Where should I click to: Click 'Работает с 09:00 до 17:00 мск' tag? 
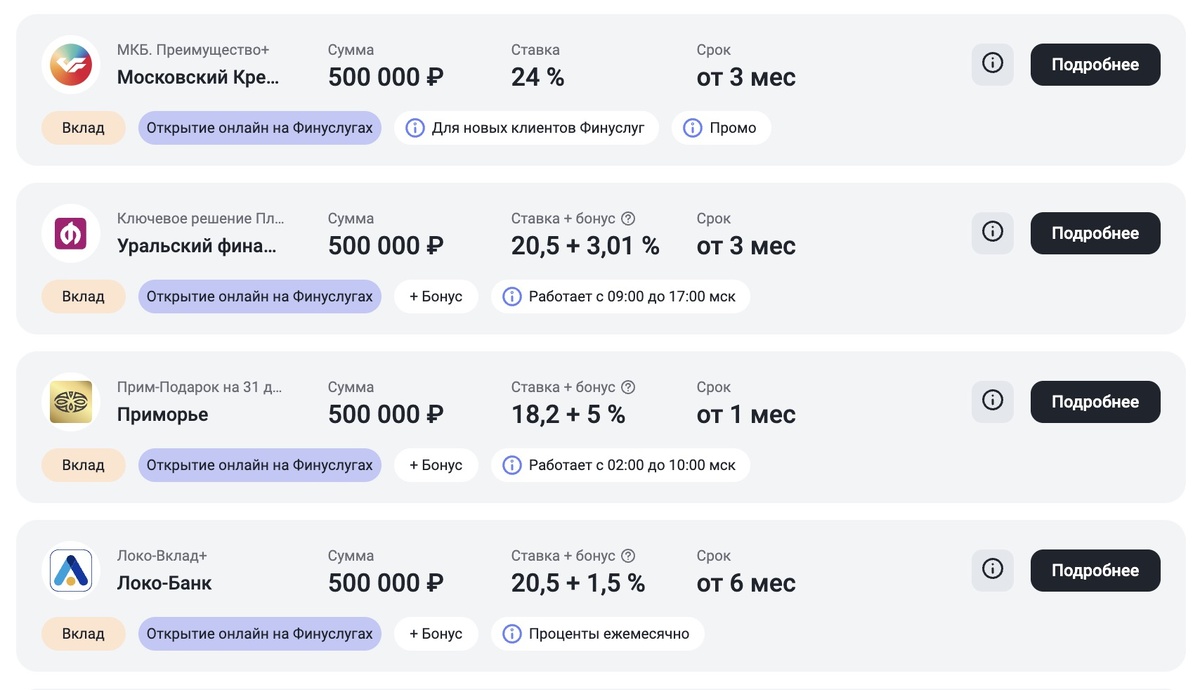pyautogui.click(x=620, y=297)
